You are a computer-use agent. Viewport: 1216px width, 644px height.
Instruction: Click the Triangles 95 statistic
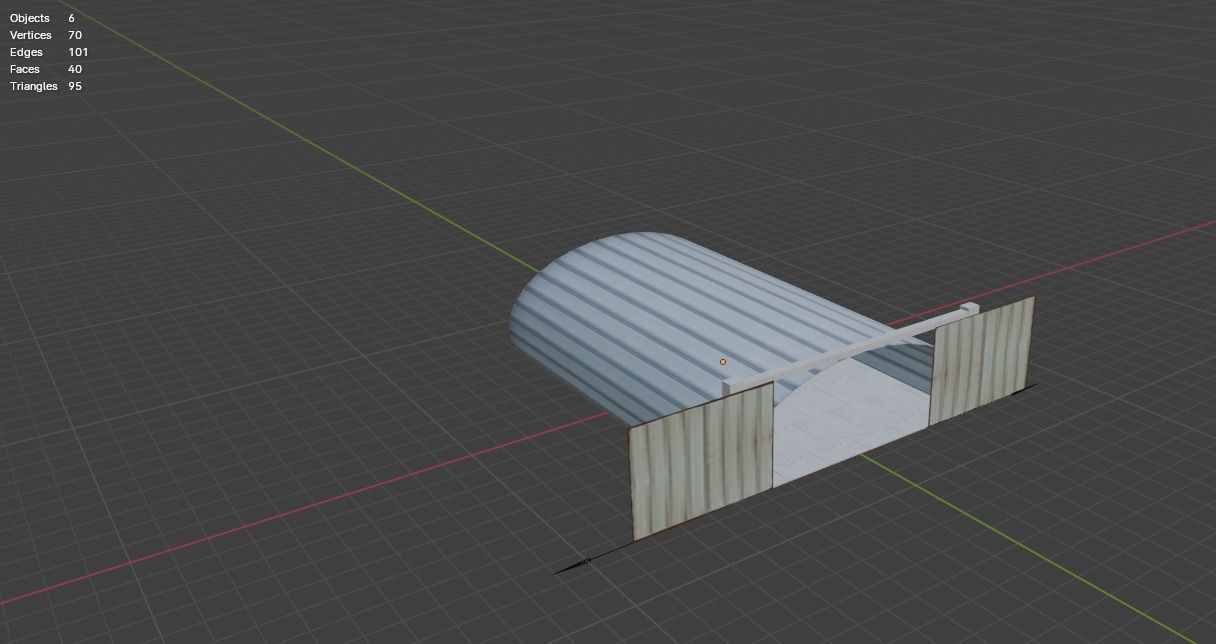[x=46, y=86]
